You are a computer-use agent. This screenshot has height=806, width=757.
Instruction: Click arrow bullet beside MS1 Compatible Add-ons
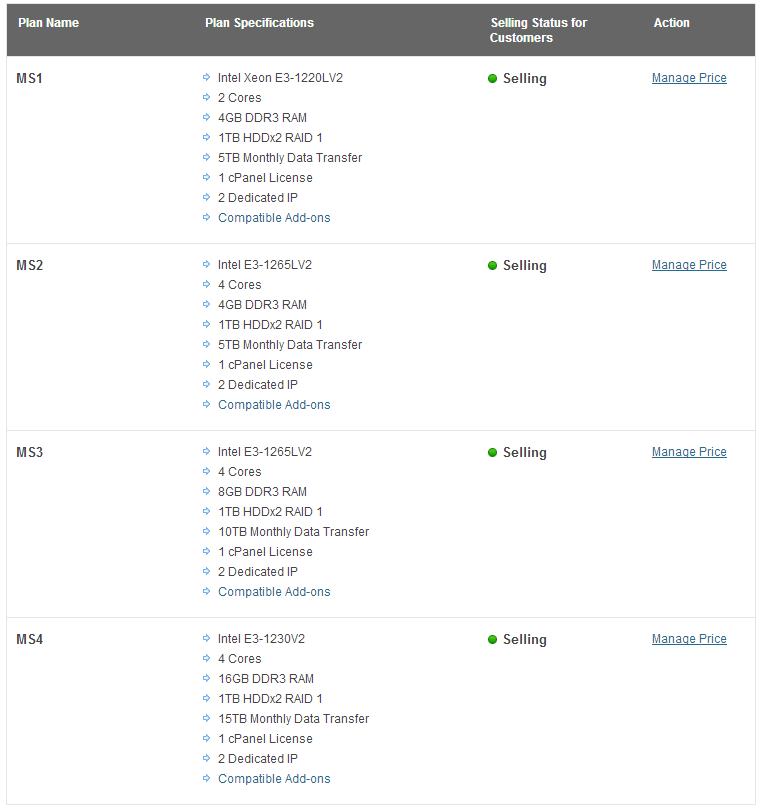[206, 217]
